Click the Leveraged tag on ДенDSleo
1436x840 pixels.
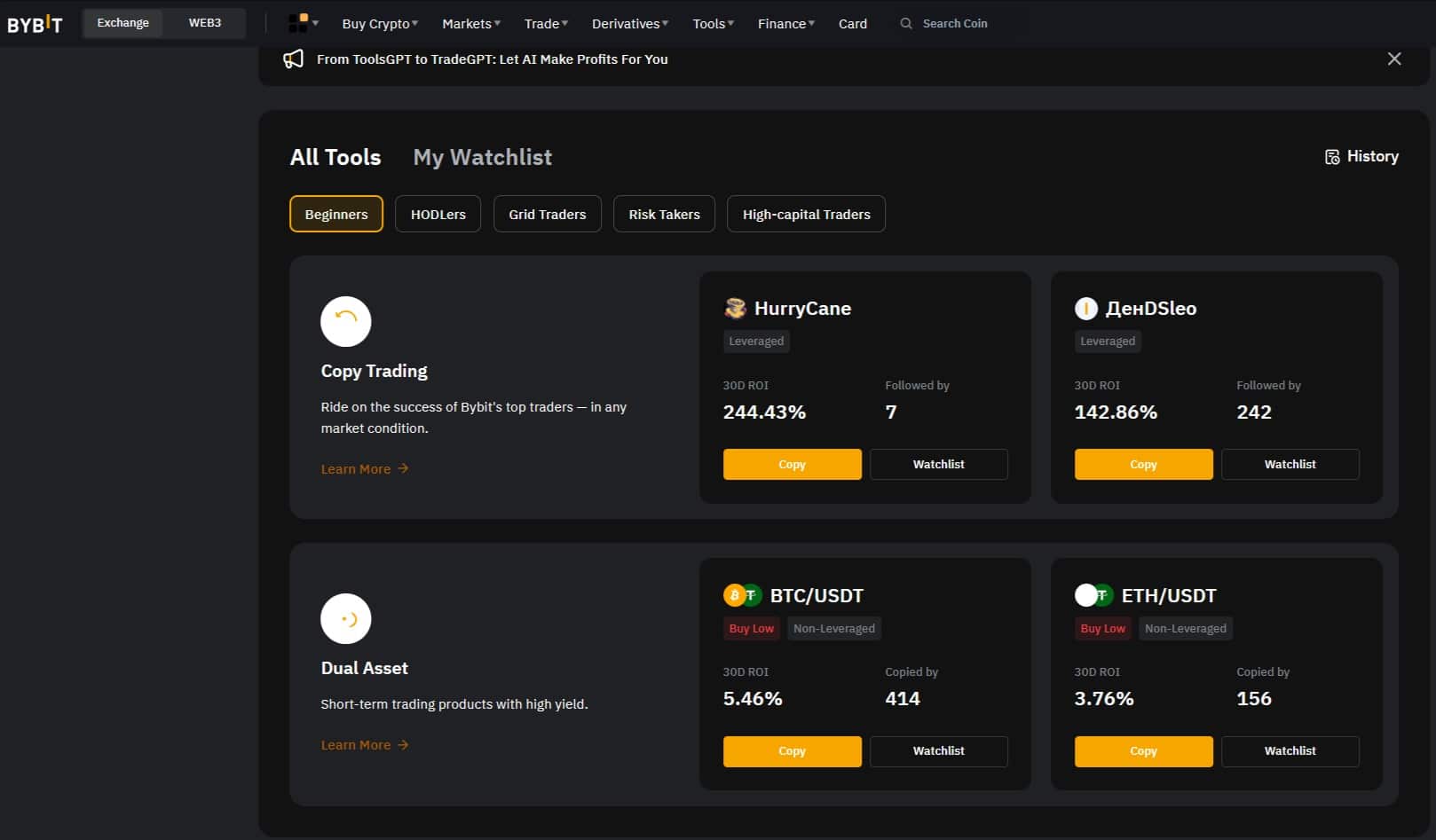point(1108,341)
